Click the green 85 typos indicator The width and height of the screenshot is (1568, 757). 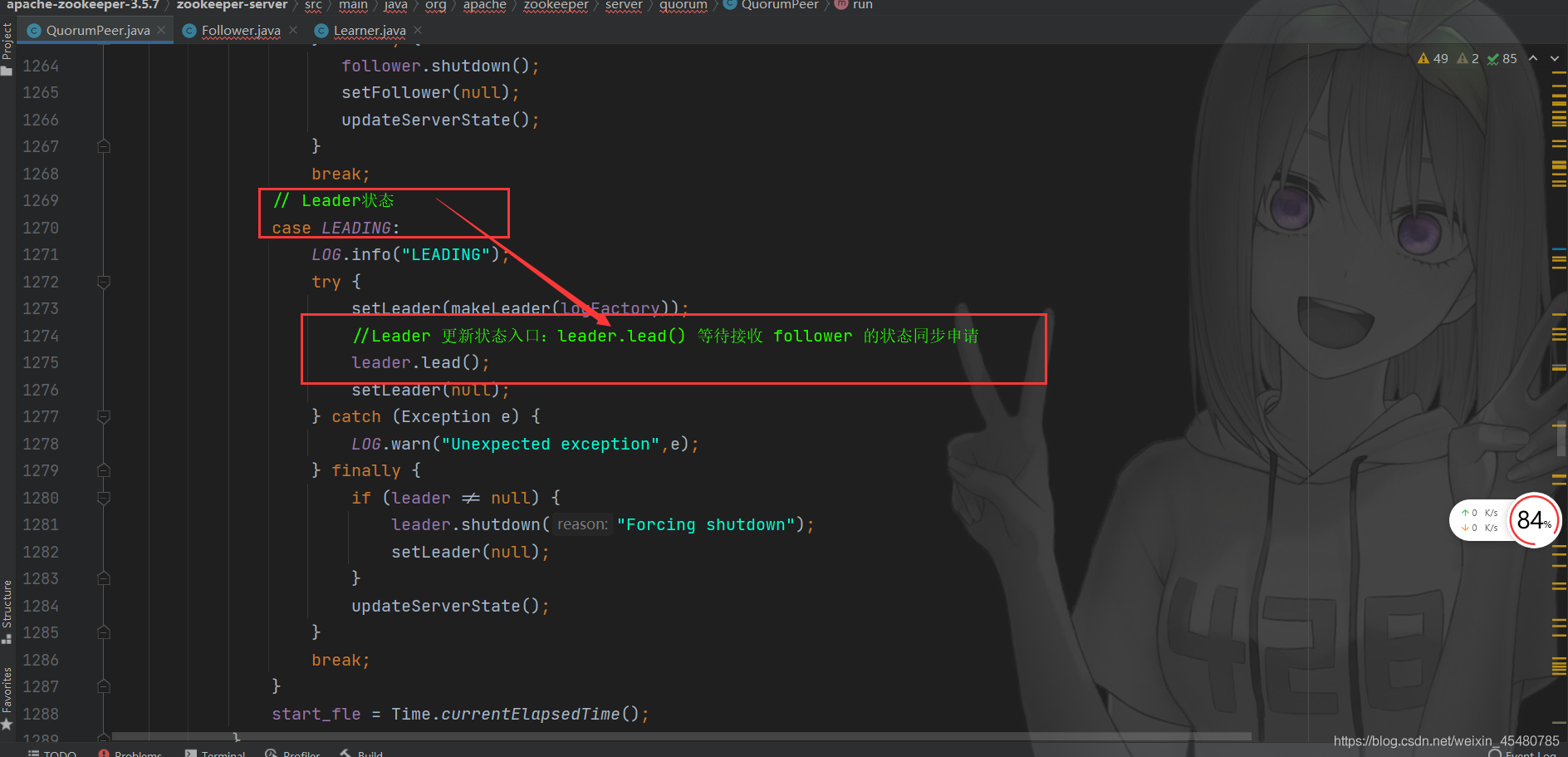pos(1502,58)
